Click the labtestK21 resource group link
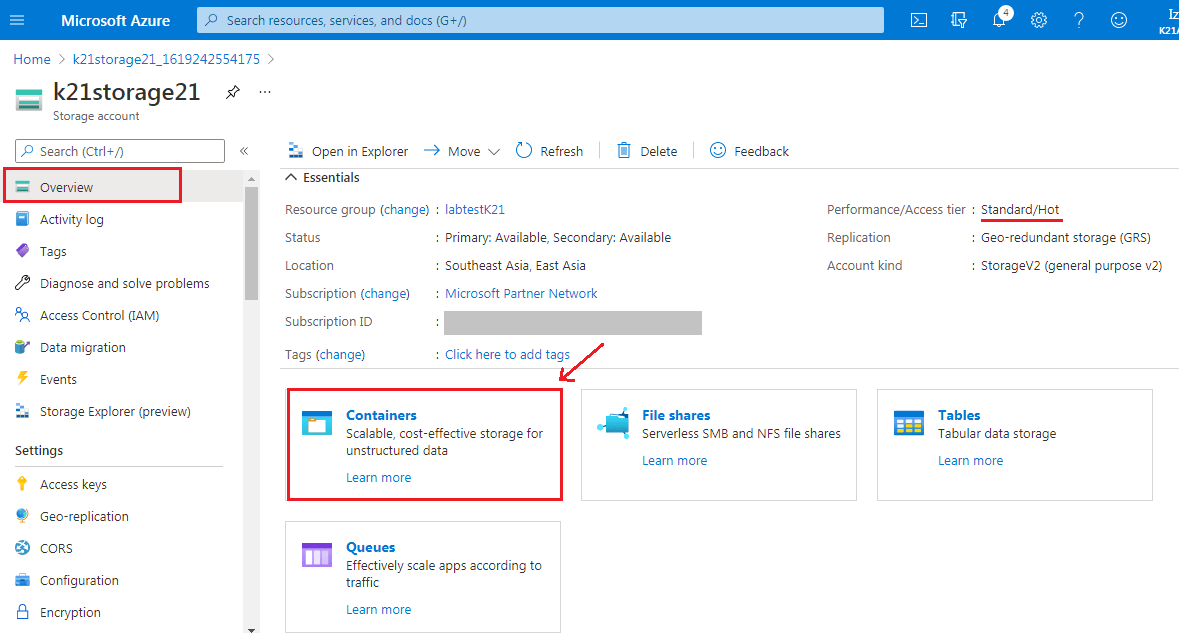This screenshot has height=633, width=1179. [475, 210]
